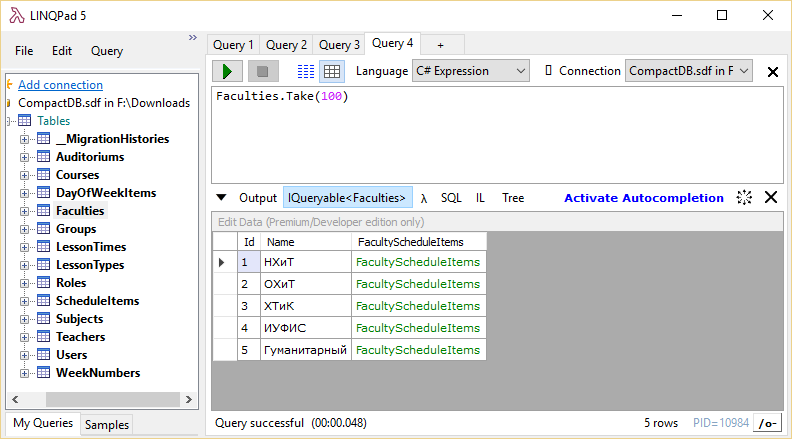Switch results to data grid view
792x439 pixels.
(332, 71)
